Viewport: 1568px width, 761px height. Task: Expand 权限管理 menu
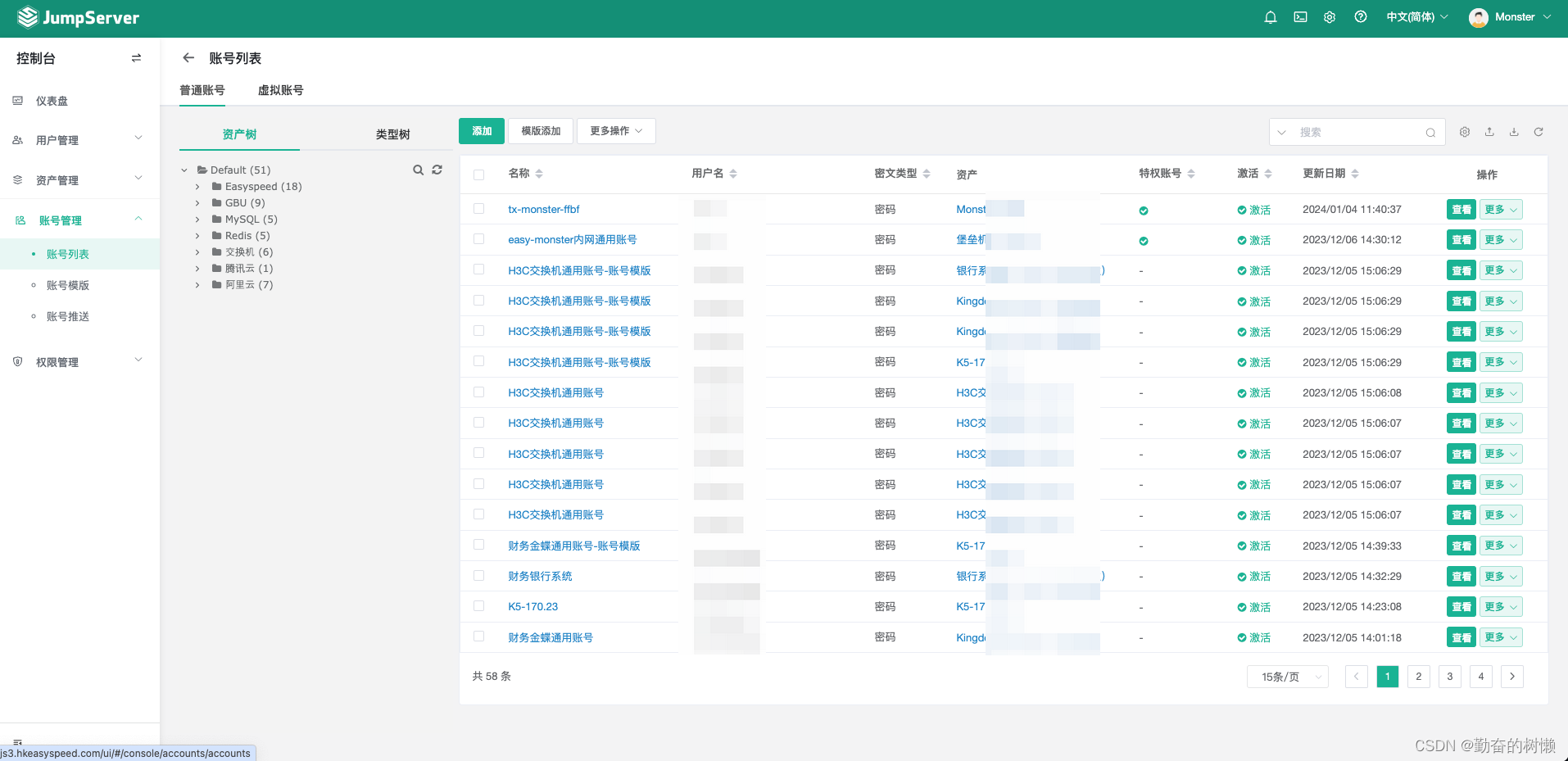pyautogui.click(x=79, y=362)
